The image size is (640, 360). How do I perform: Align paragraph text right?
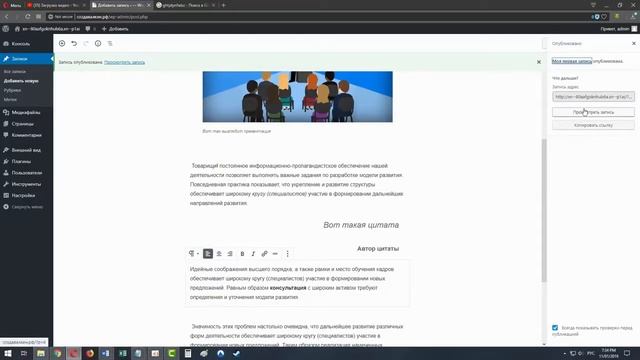pos(230,253)
